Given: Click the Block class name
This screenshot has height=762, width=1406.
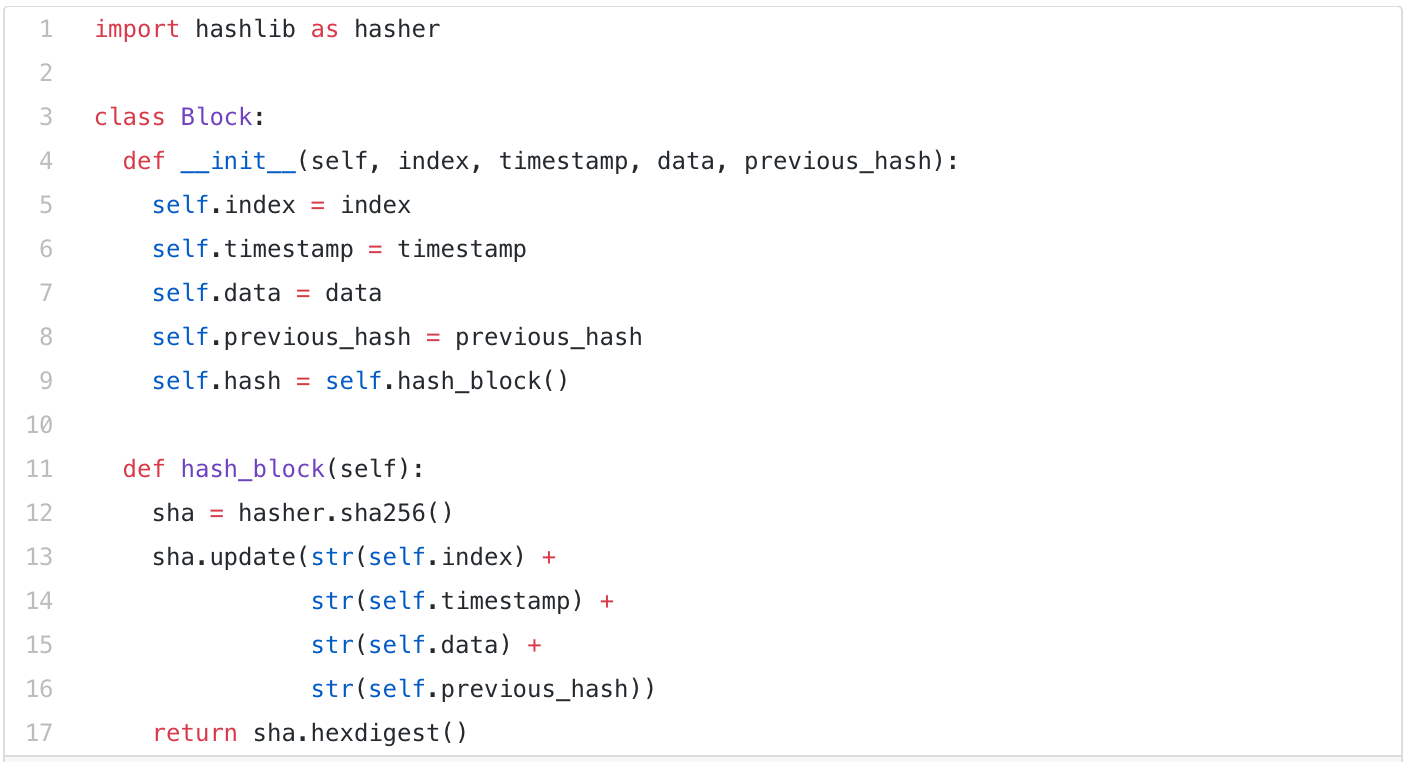Looking at the screenshot, I should [216, 117].
